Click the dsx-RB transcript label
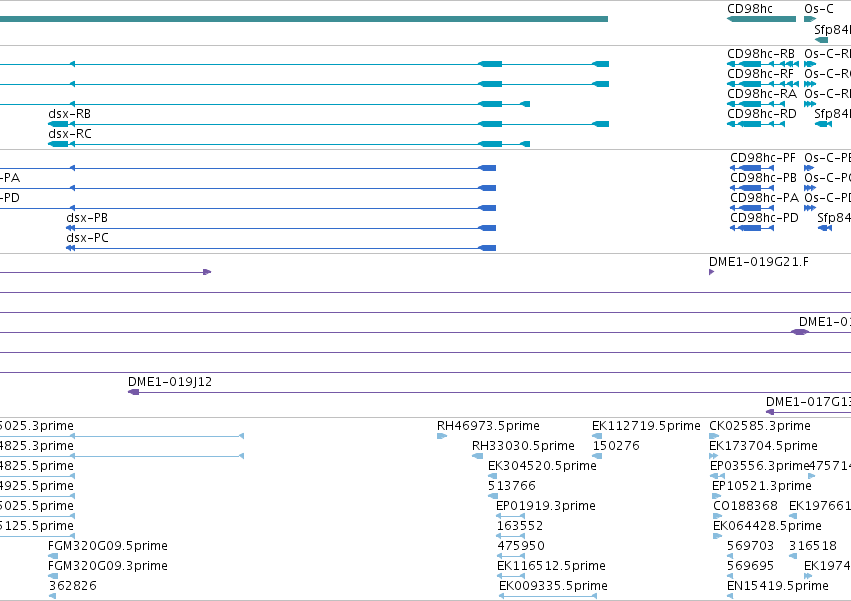This screenshot has width=851, height=601. click(x=69, y=114)
